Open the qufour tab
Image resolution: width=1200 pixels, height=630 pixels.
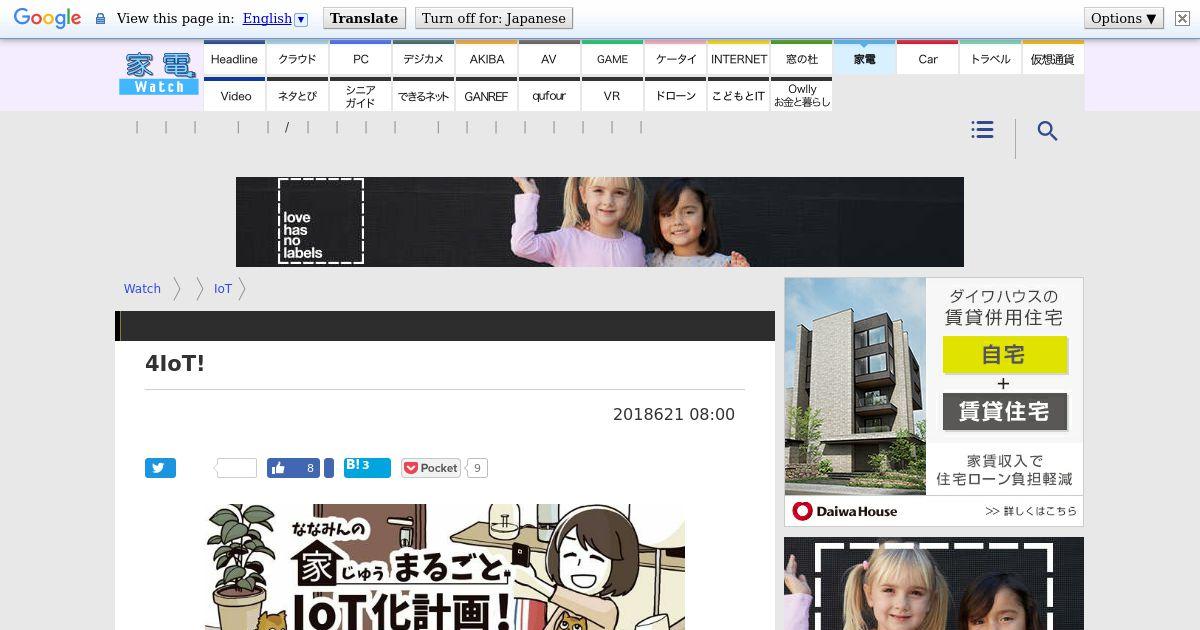coord(549,95)
